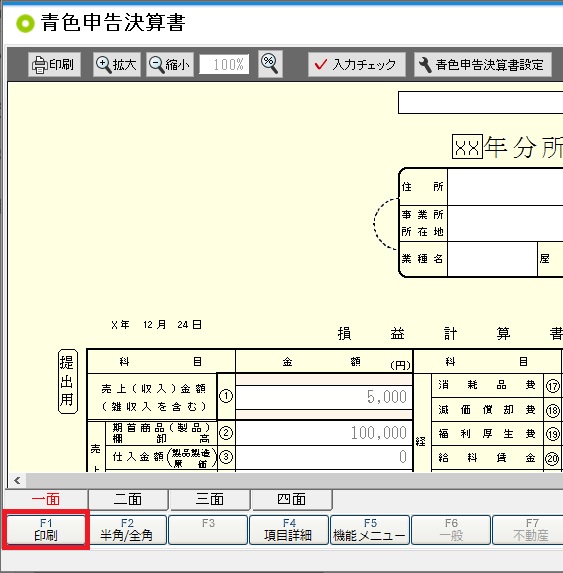The width and height of the screenshot is (563, 573).
Task: Select the 期首商品棚卸高 field showing 100,000
Action: [324, 433]
